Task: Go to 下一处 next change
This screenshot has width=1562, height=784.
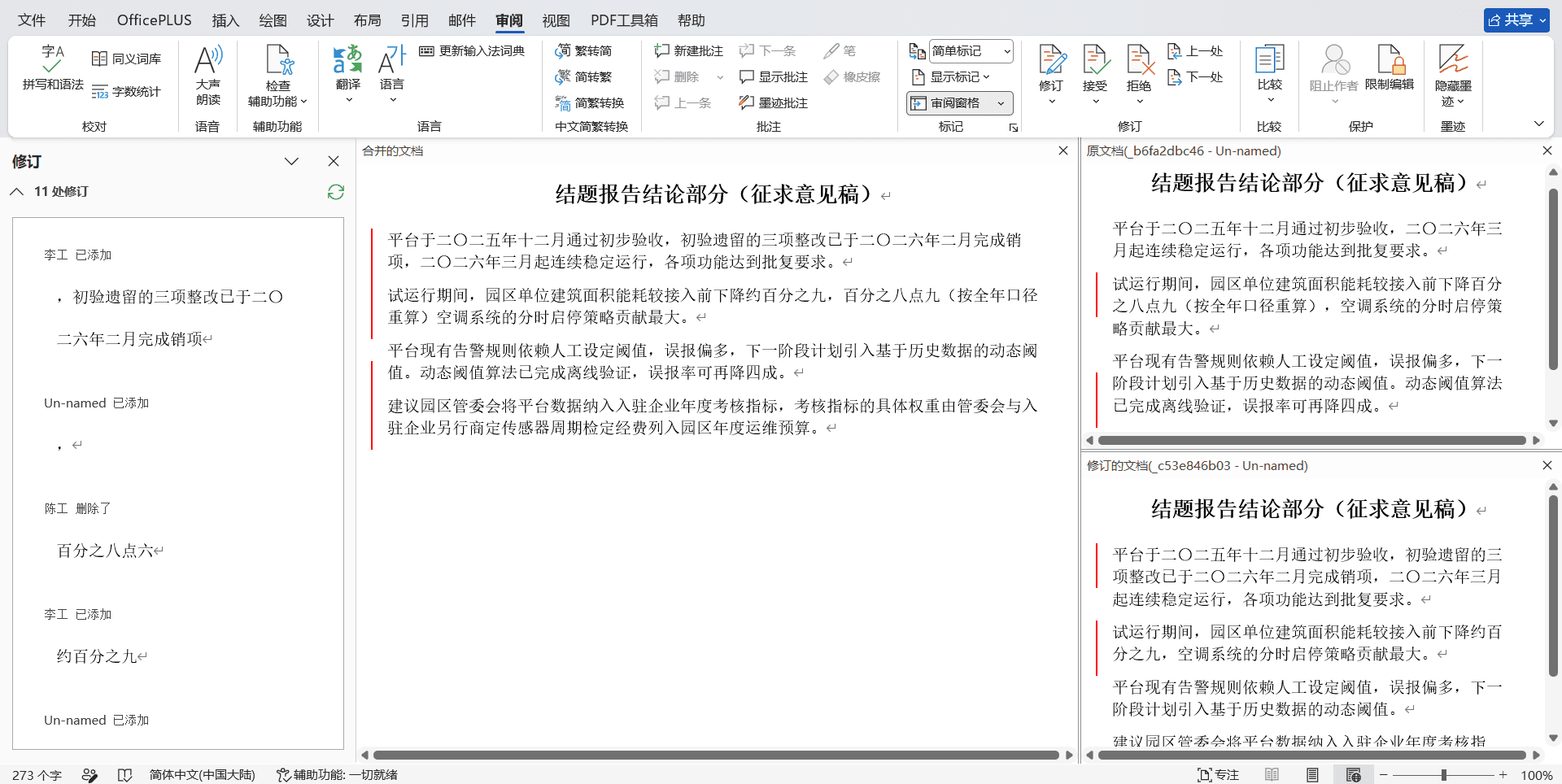Action: [x=1195, y=77]
